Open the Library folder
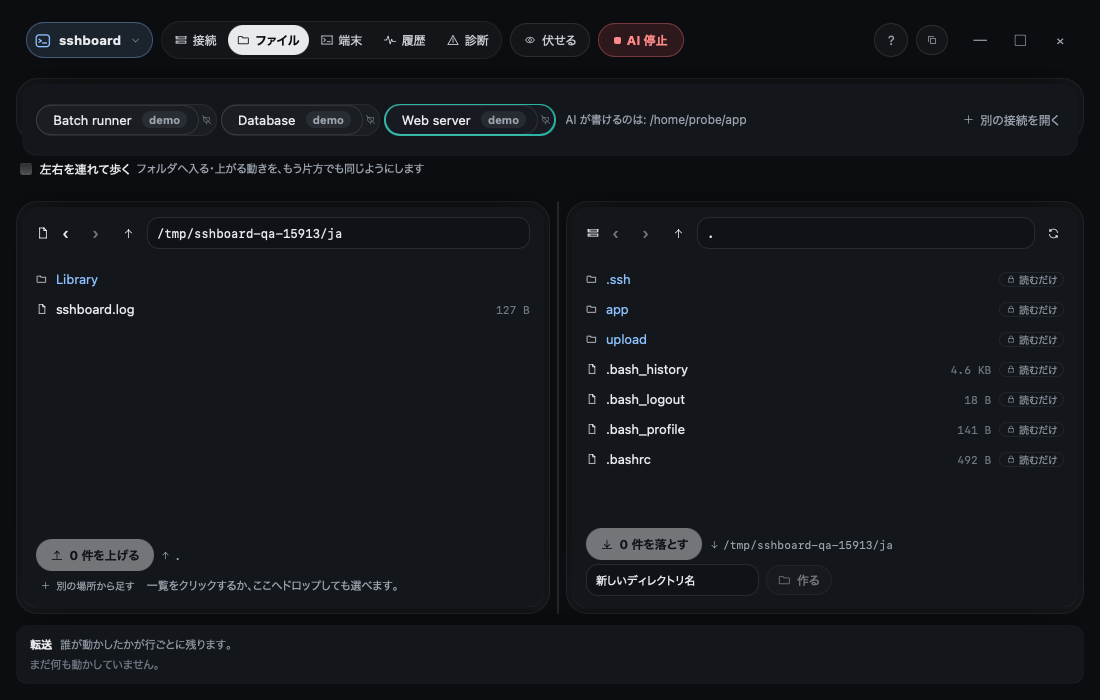 [x=76, y=279]
